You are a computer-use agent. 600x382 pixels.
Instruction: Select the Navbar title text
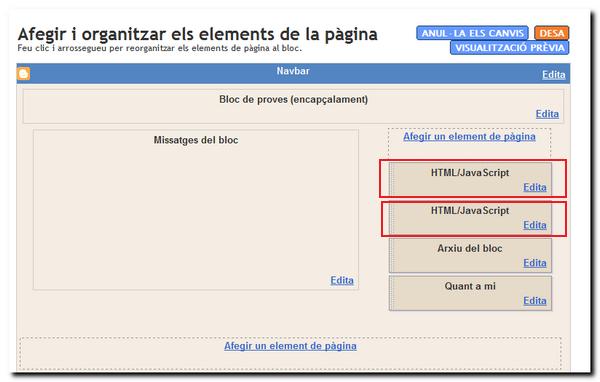(293, 71)
